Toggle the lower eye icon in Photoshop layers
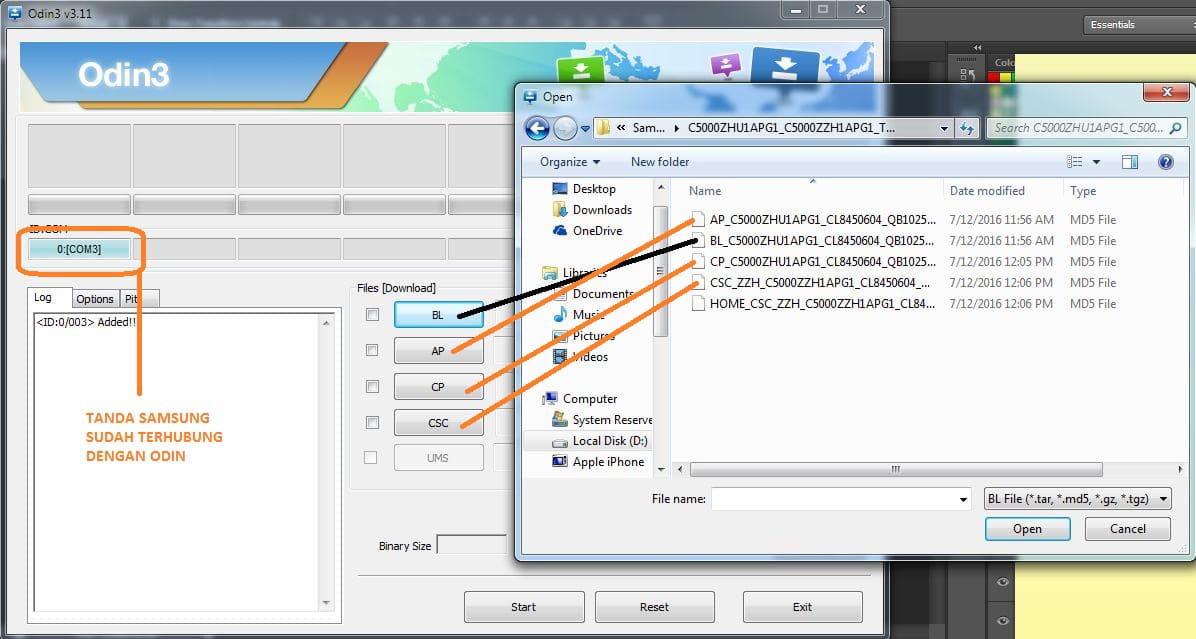The height and width of the screenshot is (639, 1196). point(1002,621)
